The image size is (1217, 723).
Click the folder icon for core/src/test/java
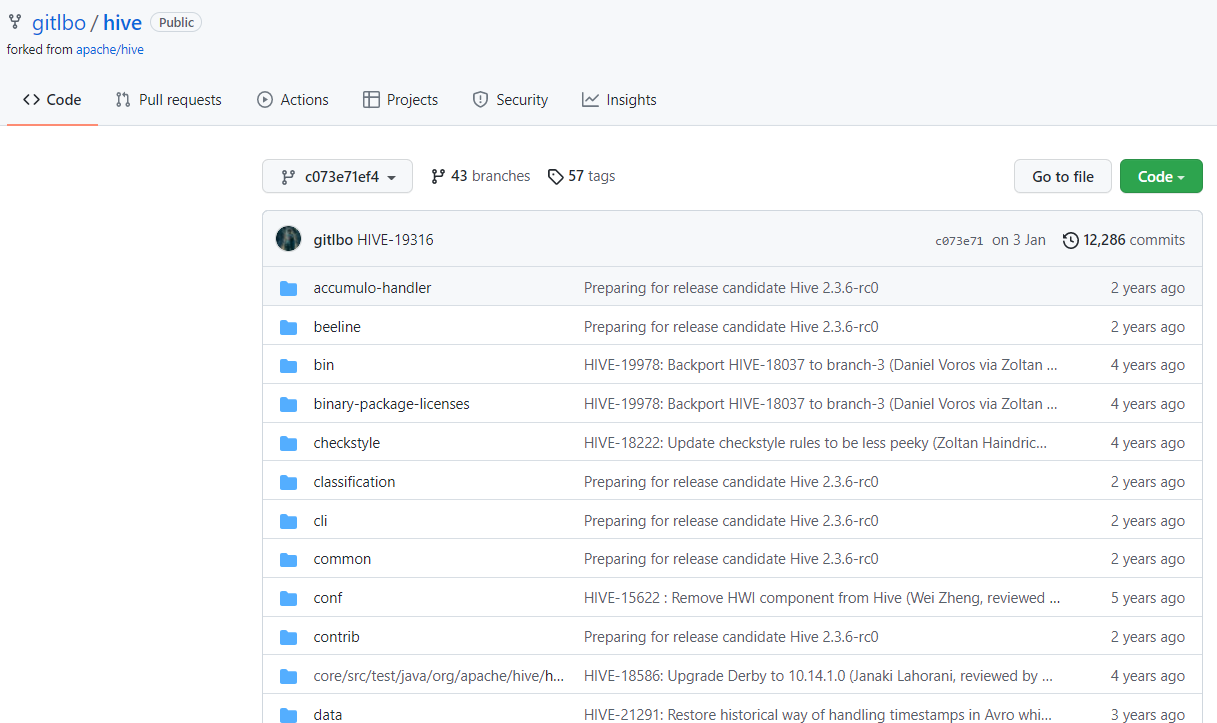tap(289, 678)
